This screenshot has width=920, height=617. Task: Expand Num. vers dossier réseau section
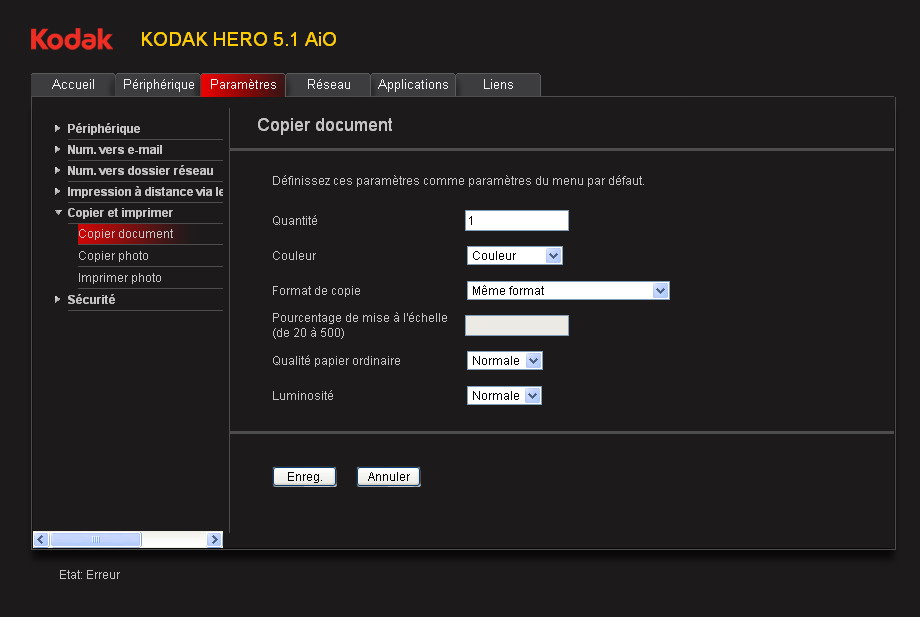139,171
